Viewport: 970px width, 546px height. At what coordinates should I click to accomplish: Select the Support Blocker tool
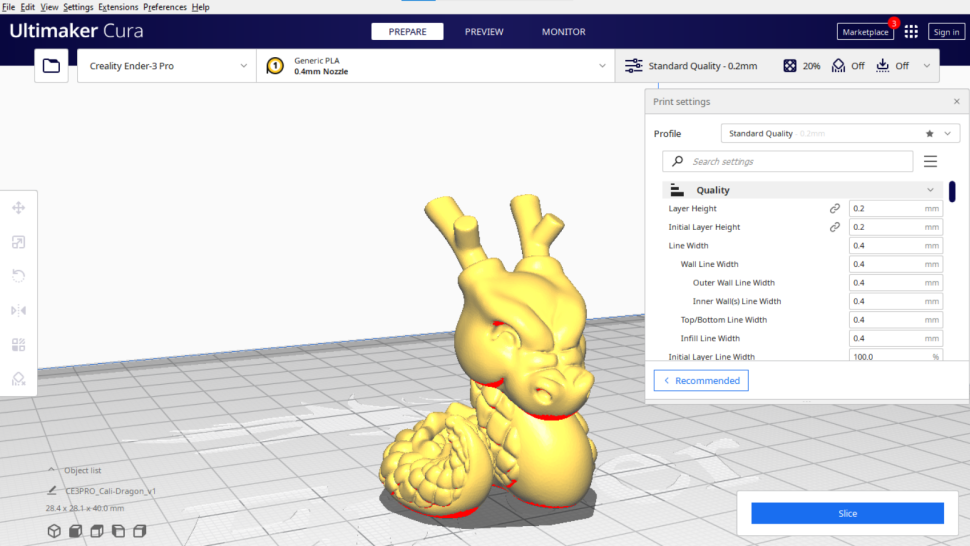pyautogui.click(x=19, y=378)
